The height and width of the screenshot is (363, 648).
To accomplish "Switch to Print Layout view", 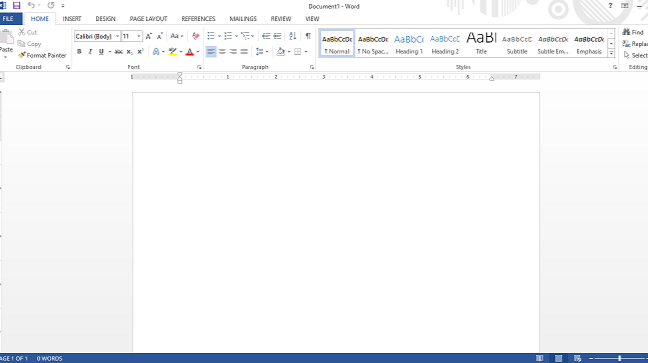I will click(x=558, y=358).
